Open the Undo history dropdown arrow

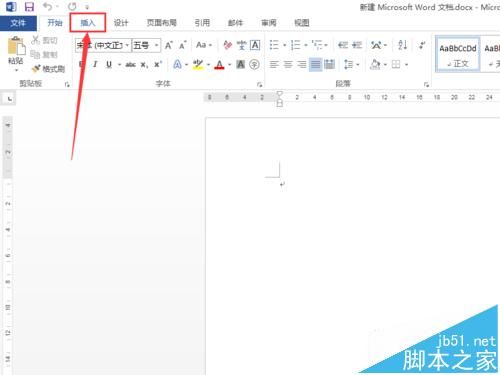coord(57,7)
